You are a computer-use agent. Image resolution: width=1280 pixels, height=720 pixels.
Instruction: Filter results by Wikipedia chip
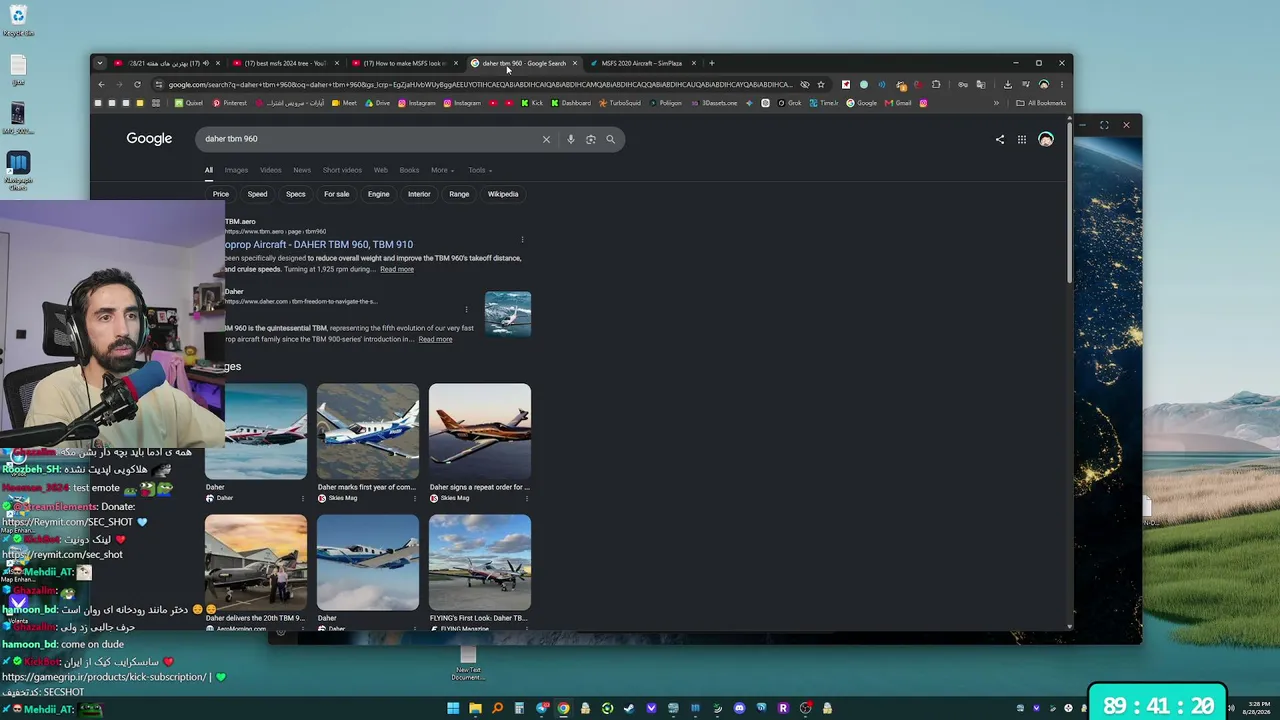[503, 194]
